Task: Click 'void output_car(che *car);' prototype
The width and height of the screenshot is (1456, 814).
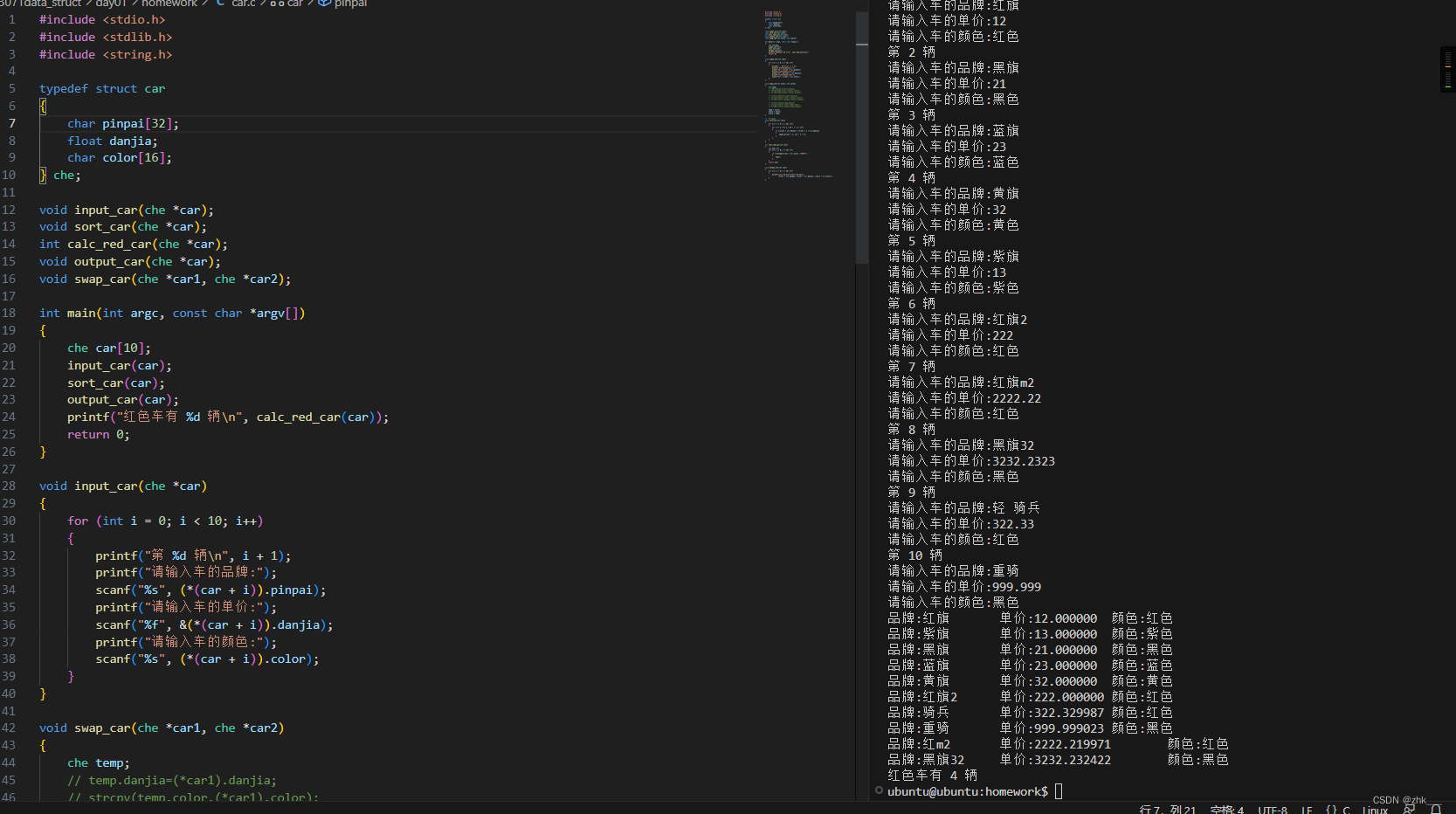Action: [x=130, y=261]
